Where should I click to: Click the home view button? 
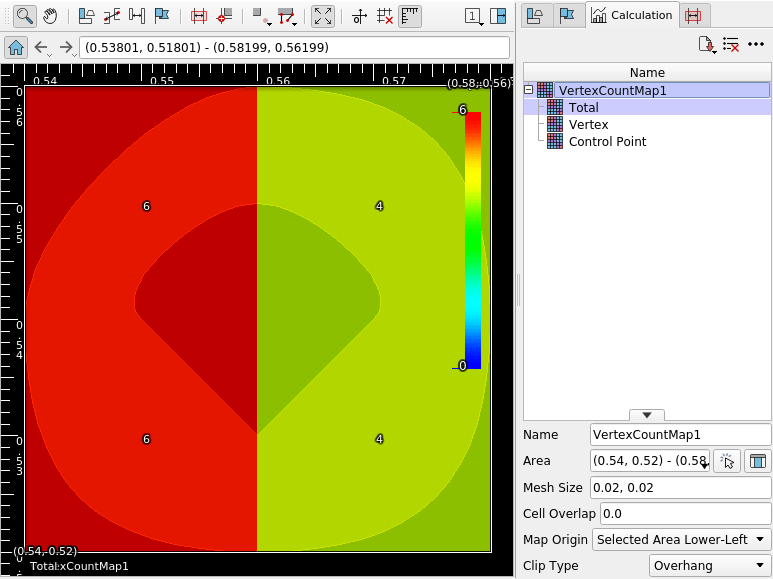(x=16, y=47)
